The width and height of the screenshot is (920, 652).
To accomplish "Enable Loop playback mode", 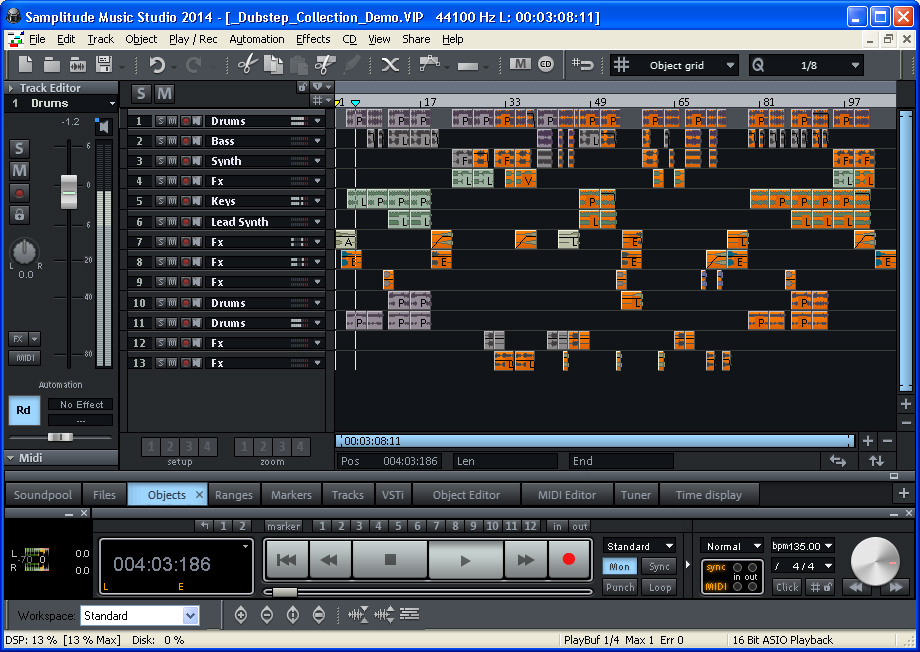I will [659, 587].
